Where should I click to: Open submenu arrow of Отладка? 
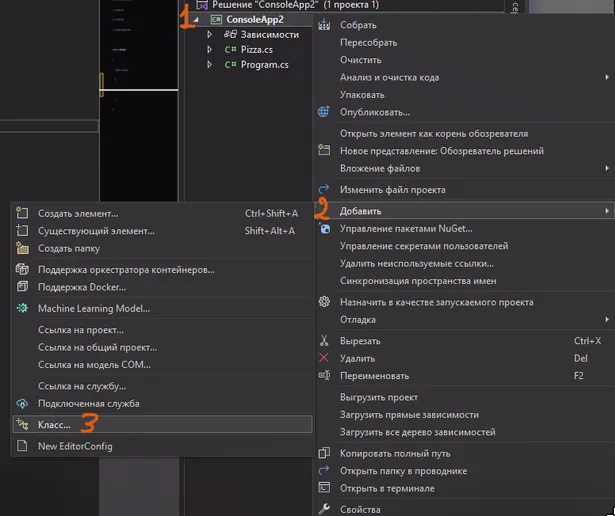point(607,320)
